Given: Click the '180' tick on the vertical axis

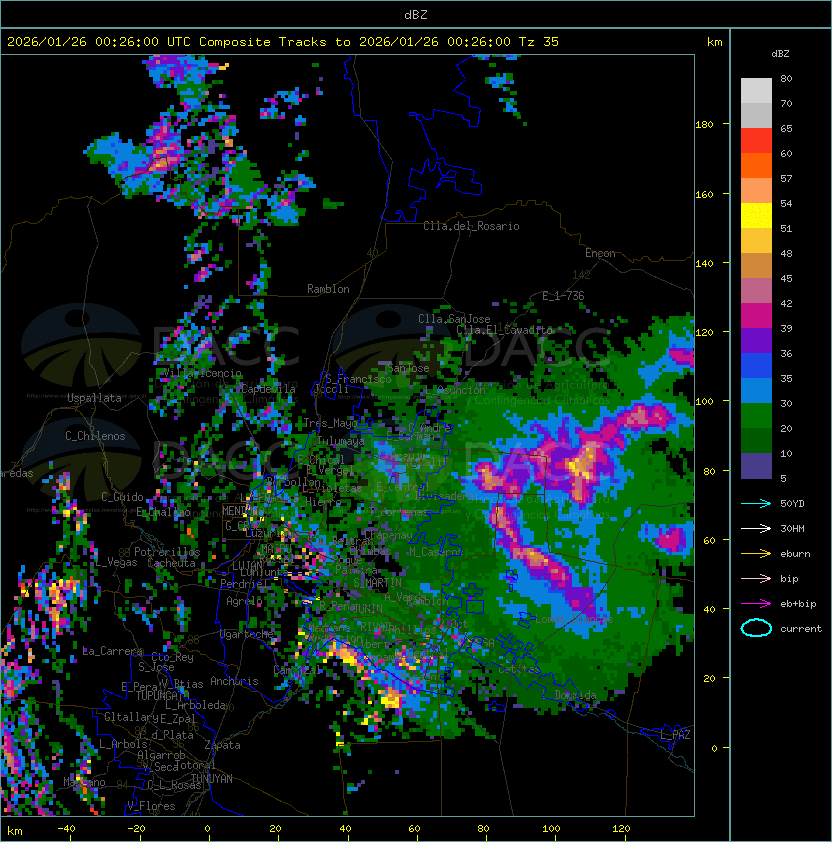Looking at the screenshot, I should click(704, 125).
